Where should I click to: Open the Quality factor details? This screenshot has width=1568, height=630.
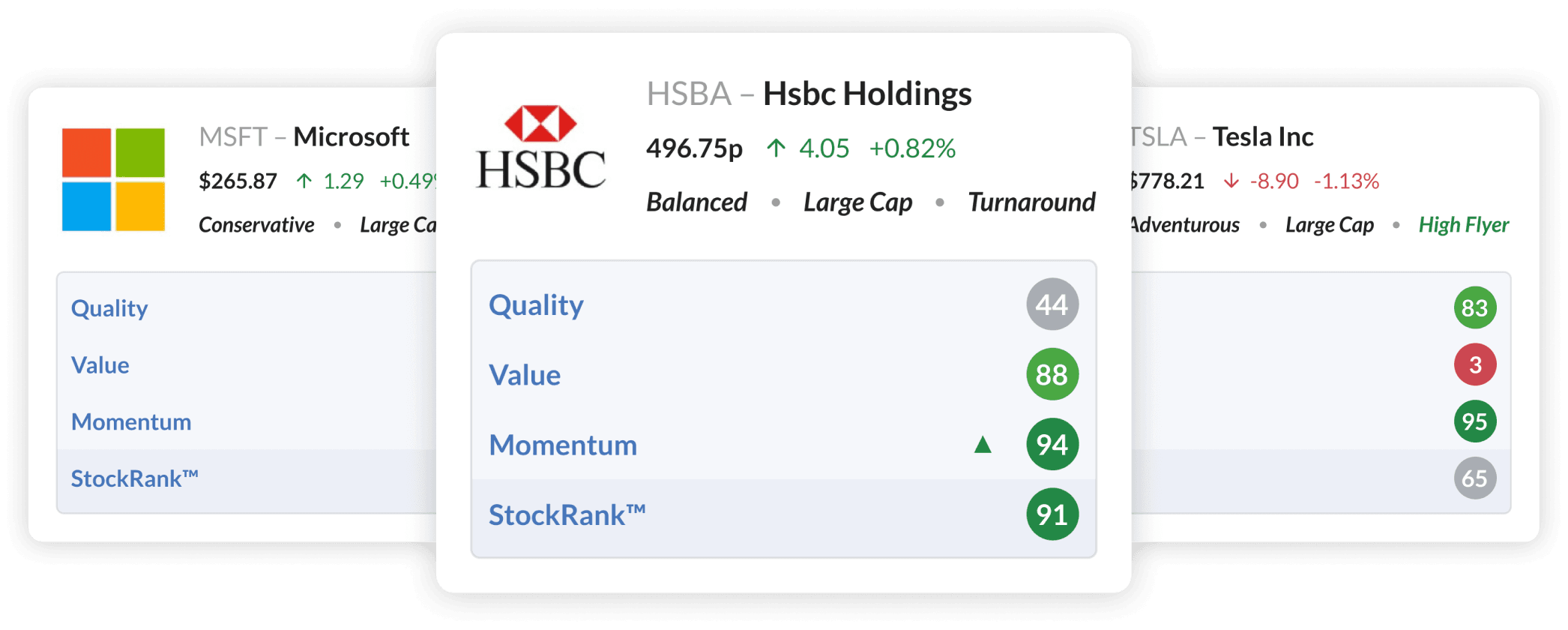click(536, 304)
